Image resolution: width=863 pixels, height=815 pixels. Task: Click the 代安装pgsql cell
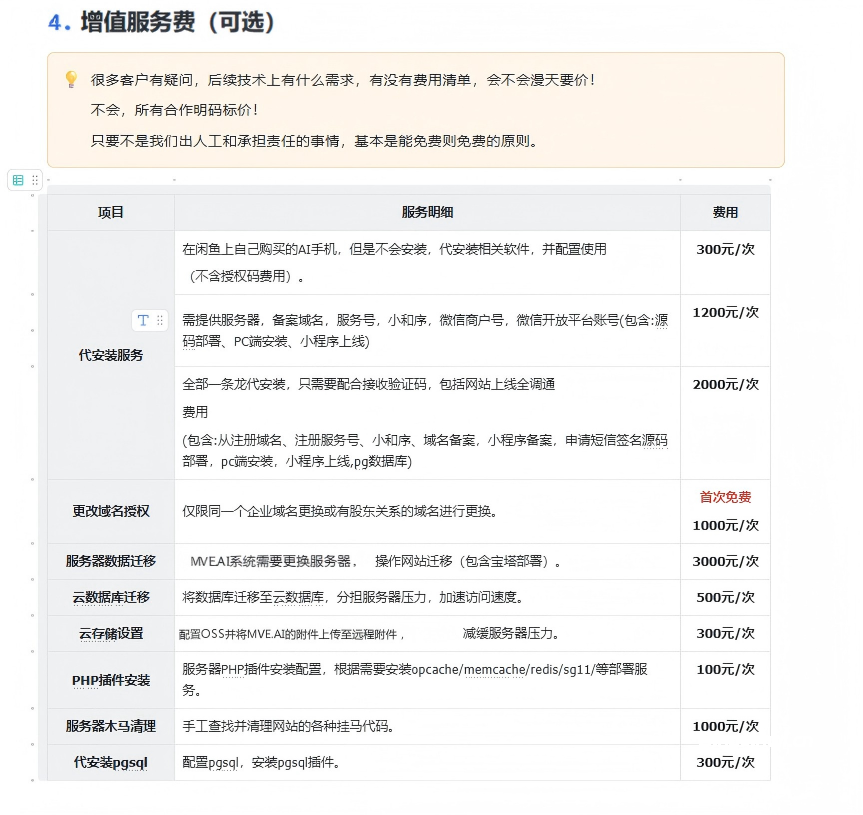coord(111,762)
